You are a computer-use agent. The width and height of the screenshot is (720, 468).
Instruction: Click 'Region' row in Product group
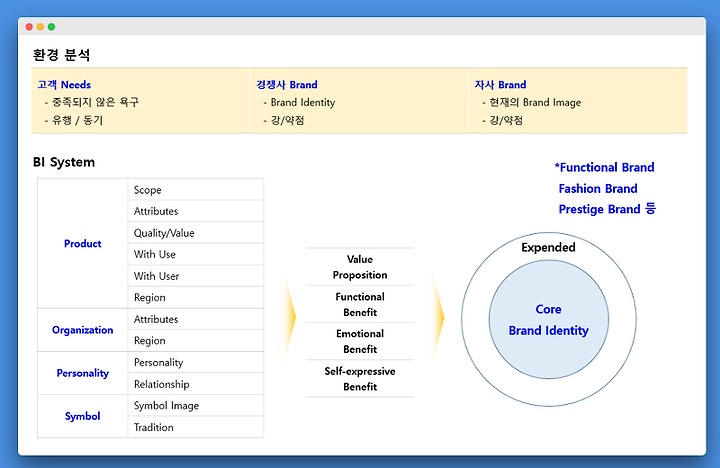point(196,298)
